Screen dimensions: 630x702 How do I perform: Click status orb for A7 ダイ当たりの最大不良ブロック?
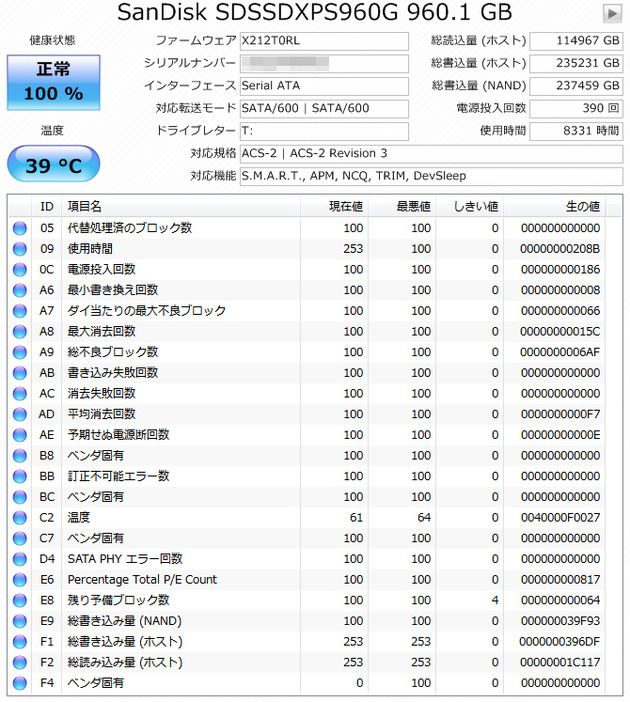click(x=20, y=311)
